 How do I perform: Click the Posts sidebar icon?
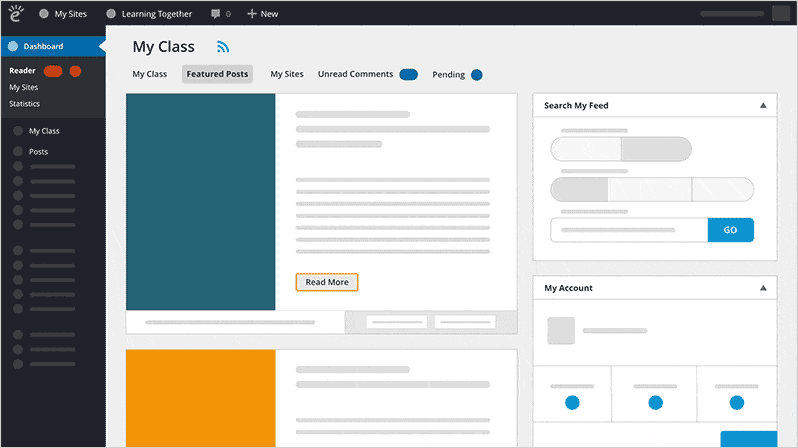[18, 151]
